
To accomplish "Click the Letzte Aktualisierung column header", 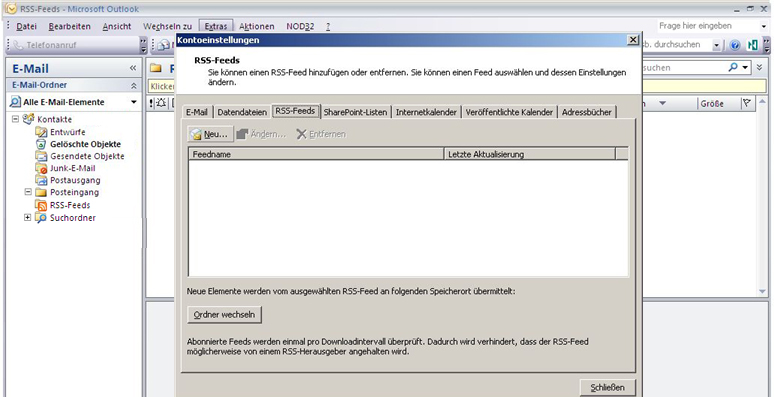I will click(530, 154).
